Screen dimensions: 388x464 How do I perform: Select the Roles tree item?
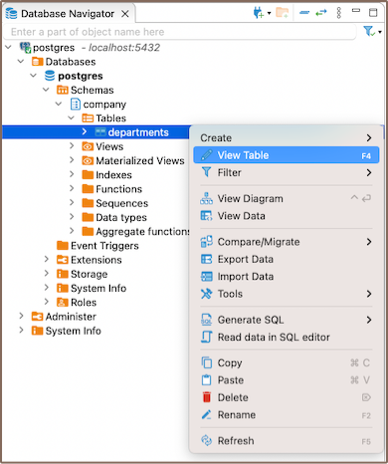point(83,303)
